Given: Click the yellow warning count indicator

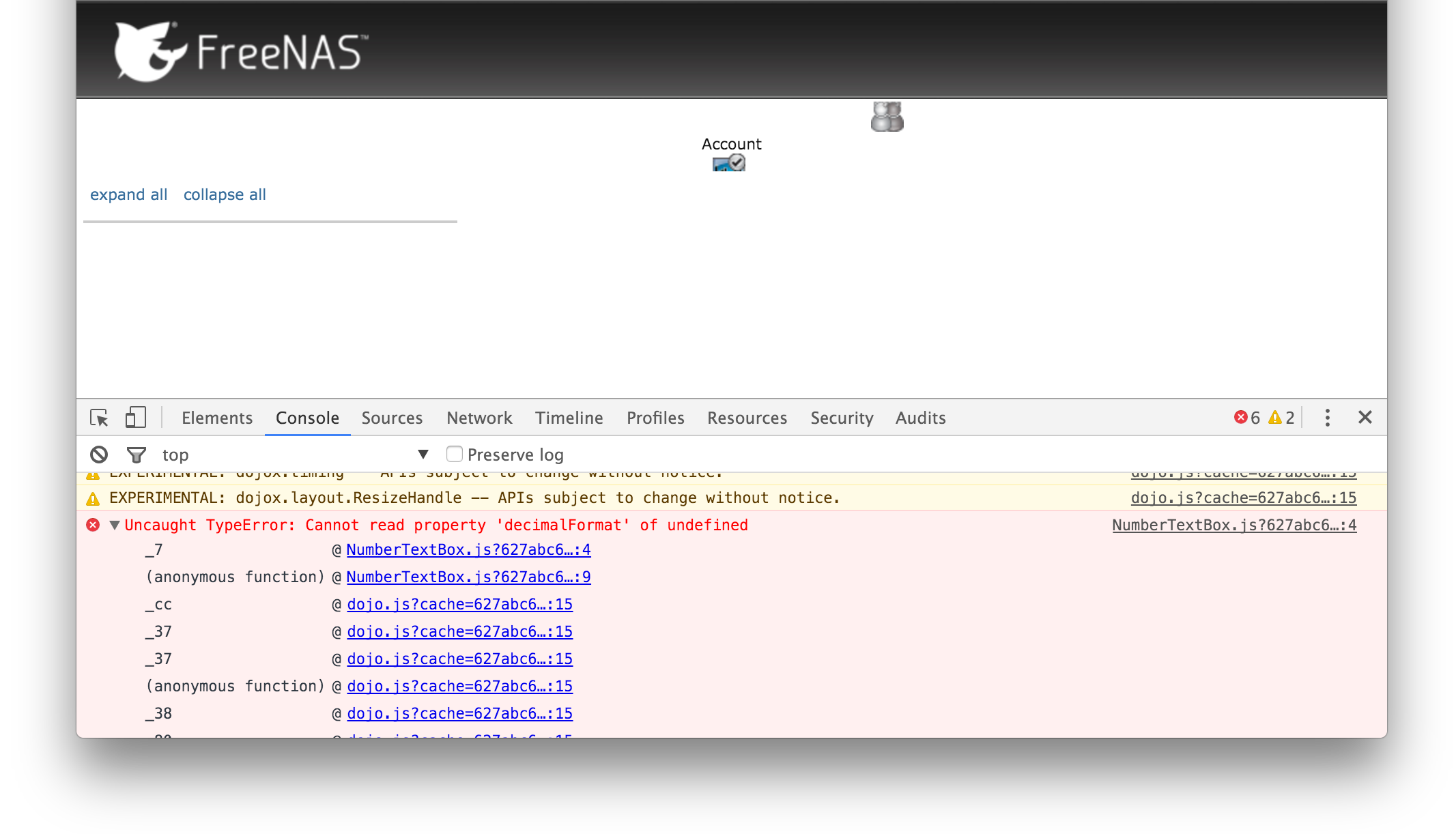Looking at the screenshot, I should 1281,418.
